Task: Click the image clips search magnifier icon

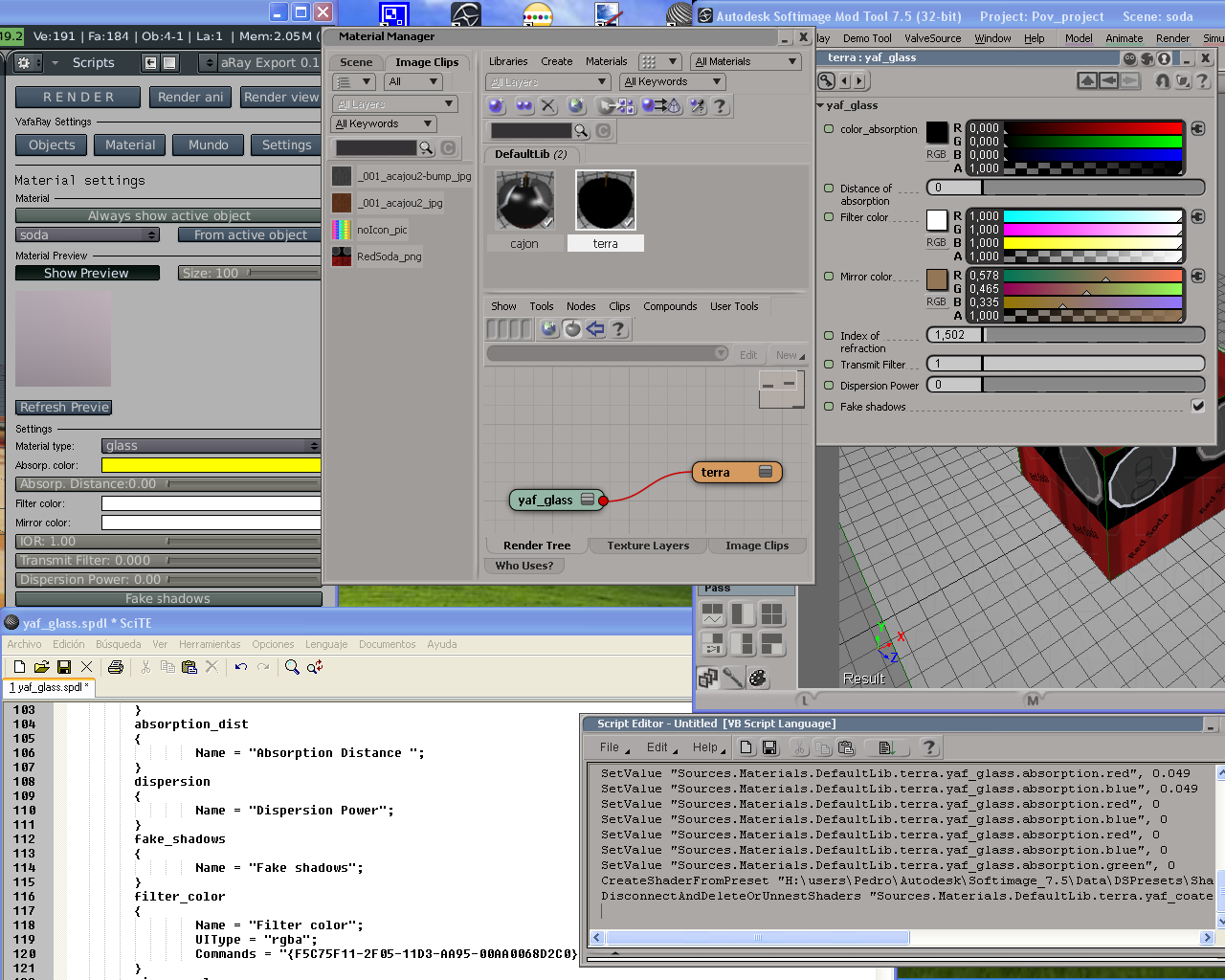Action: [x=426, y=148]
